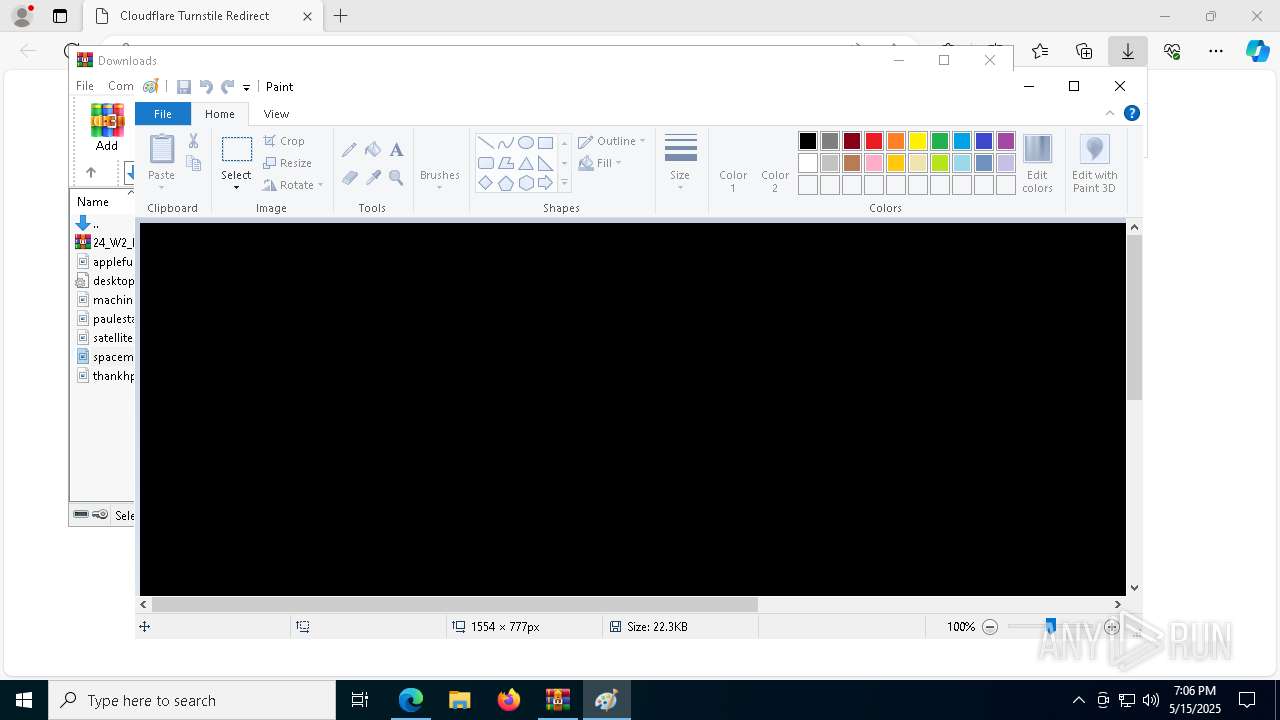Select the Fill with color bucket tool
1280x720 pixels.
tap(373, 150)
